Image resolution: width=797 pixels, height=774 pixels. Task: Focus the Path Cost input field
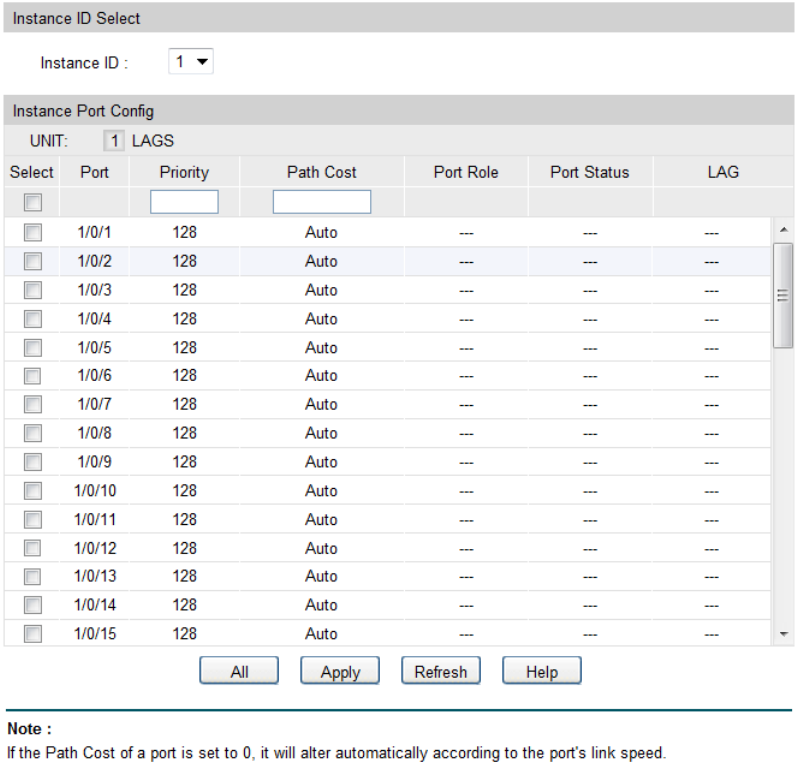pyautogui.click(x=321, y=202)
